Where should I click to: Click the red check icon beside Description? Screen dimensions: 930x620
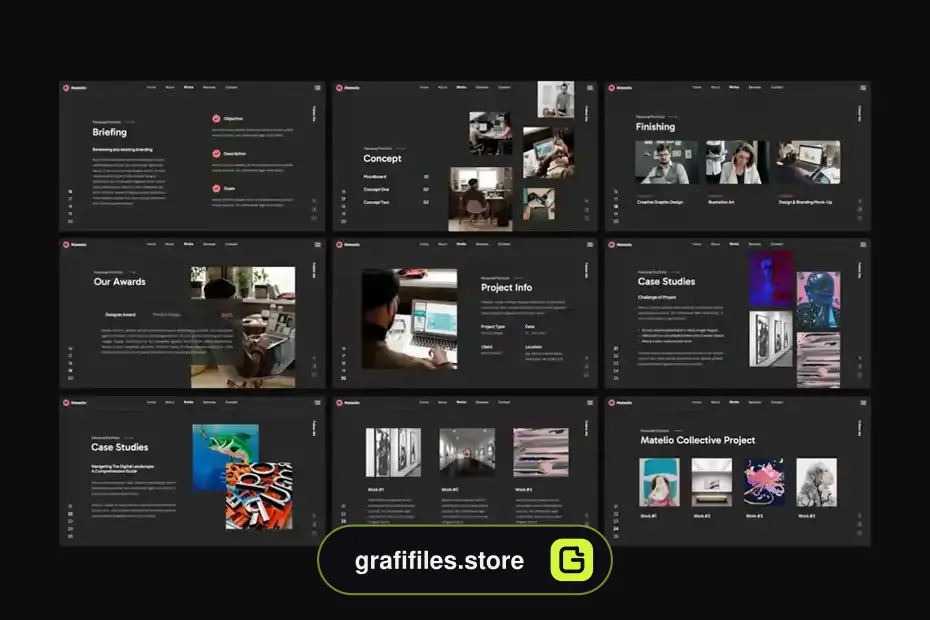pyautogui.click(x=216, y=154)
